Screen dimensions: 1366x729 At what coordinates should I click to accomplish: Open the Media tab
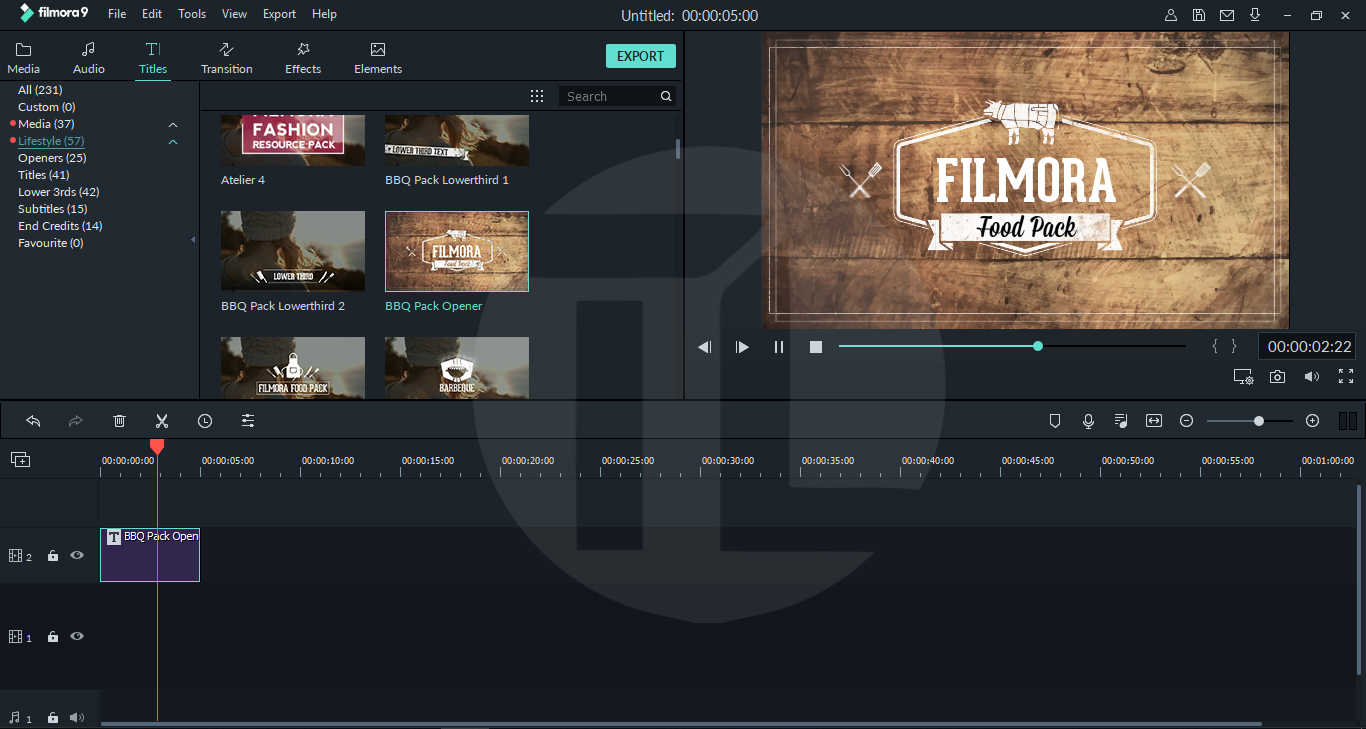[x=23, y=58]
